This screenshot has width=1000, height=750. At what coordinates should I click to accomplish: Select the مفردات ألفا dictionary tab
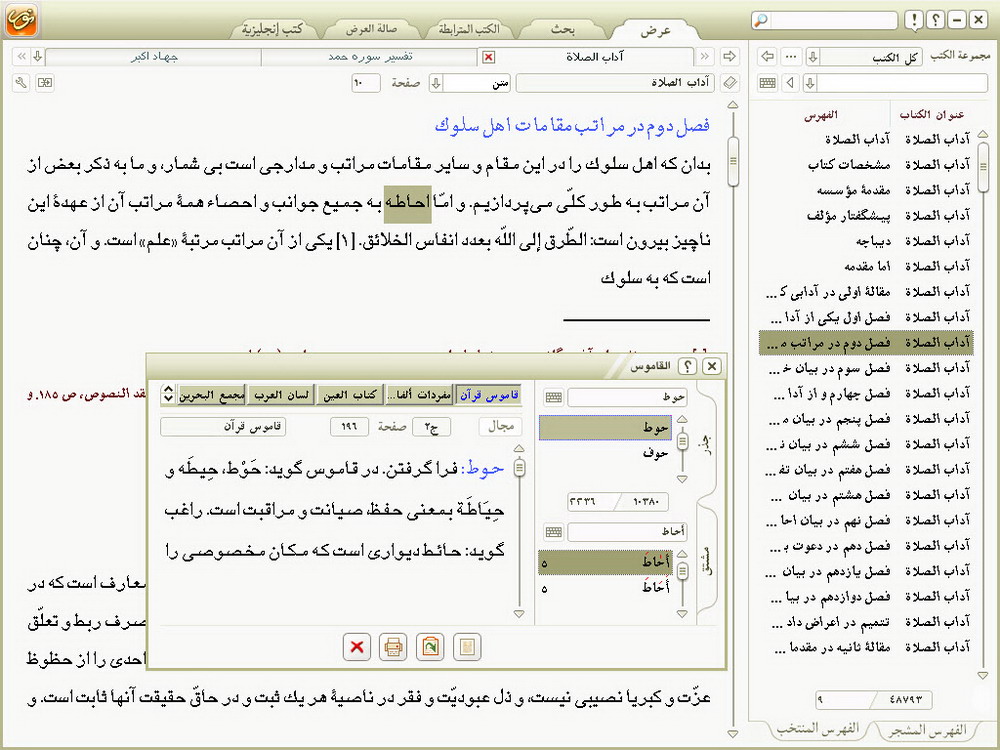click(419, 395)
